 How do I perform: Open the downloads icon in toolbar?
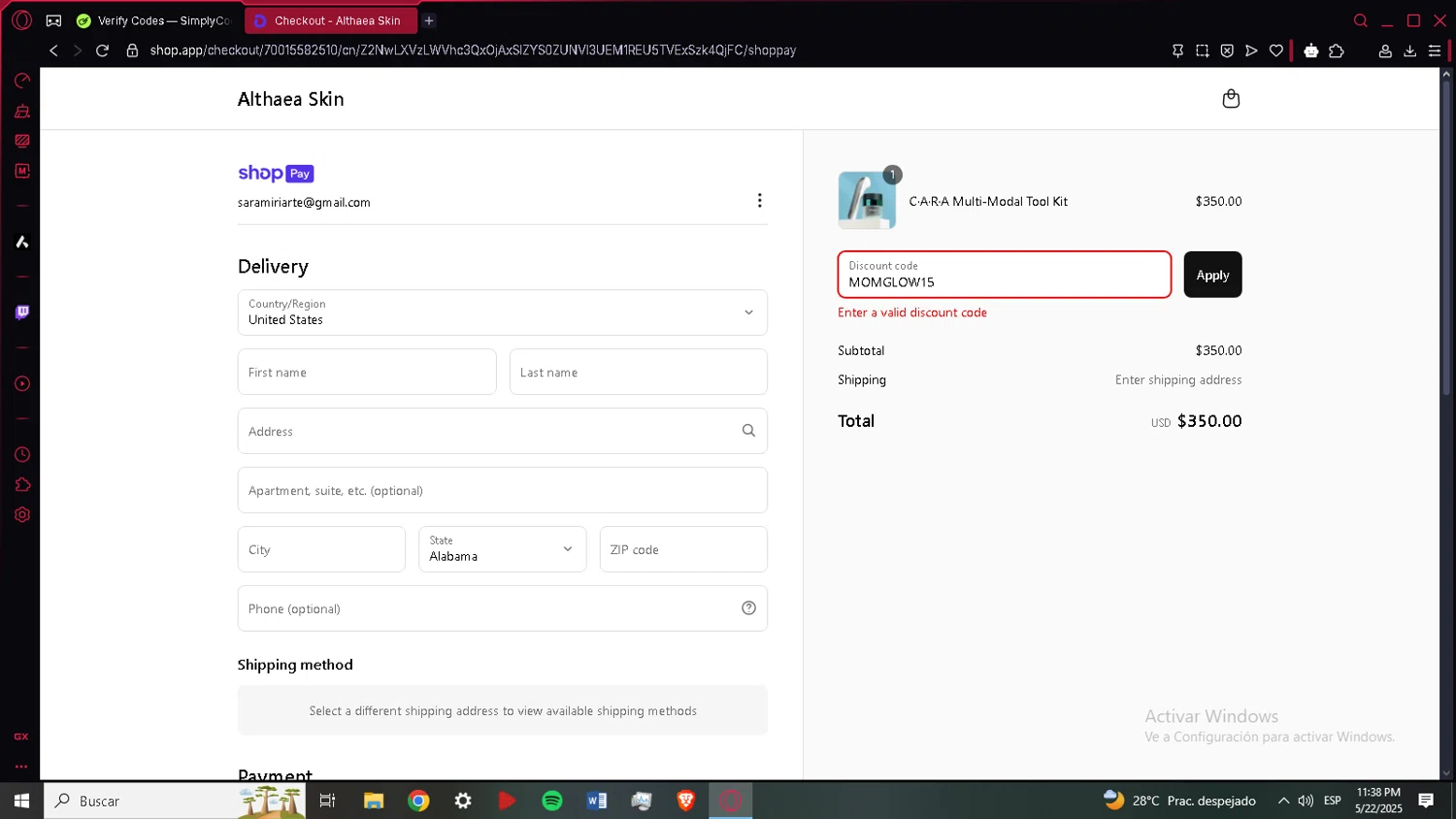pos(1409,50)
